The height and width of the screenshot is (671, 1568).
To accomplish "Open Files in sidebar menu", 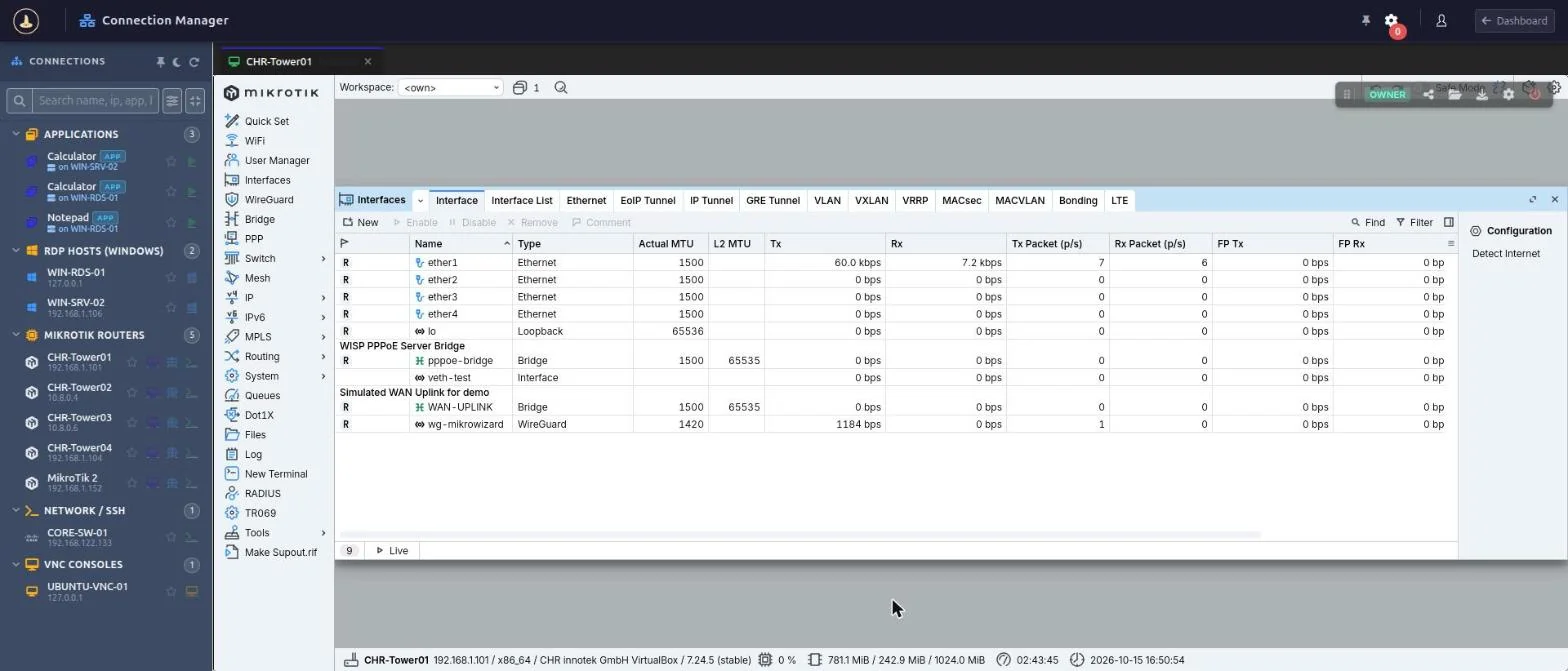I will click(255, 435).
